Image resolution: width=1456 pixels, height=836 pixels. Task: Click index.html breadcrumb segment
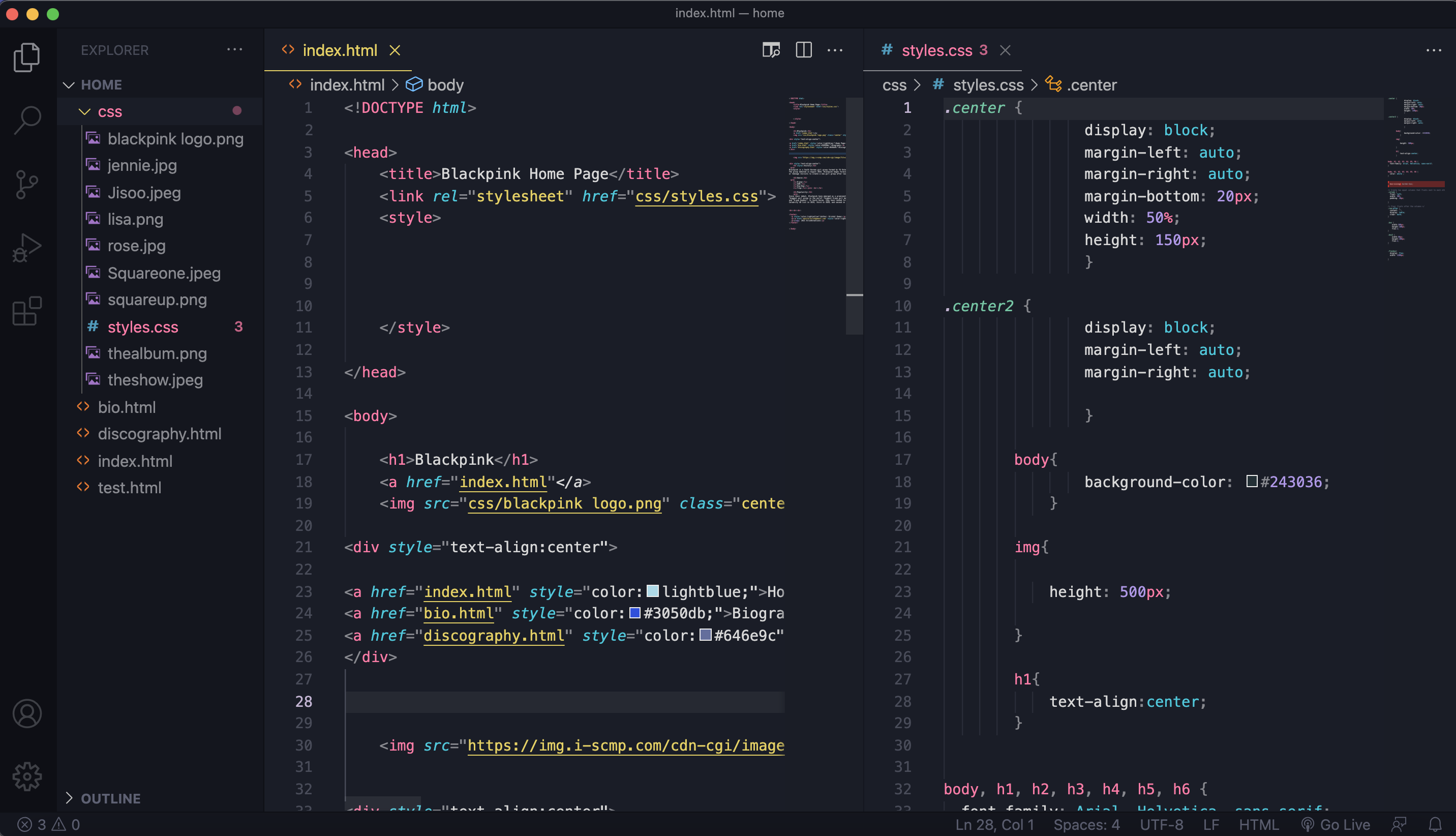(347, 85)
